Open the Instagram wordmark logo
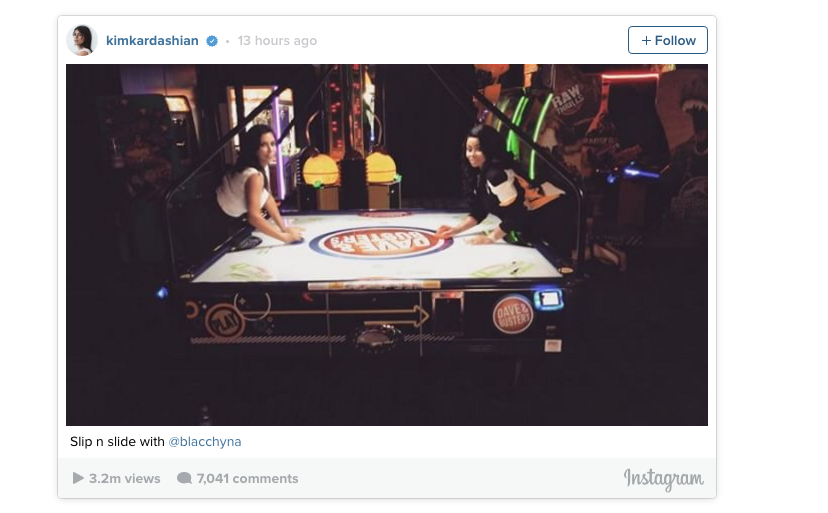This screenshot has height=513, width=828. 663,479
